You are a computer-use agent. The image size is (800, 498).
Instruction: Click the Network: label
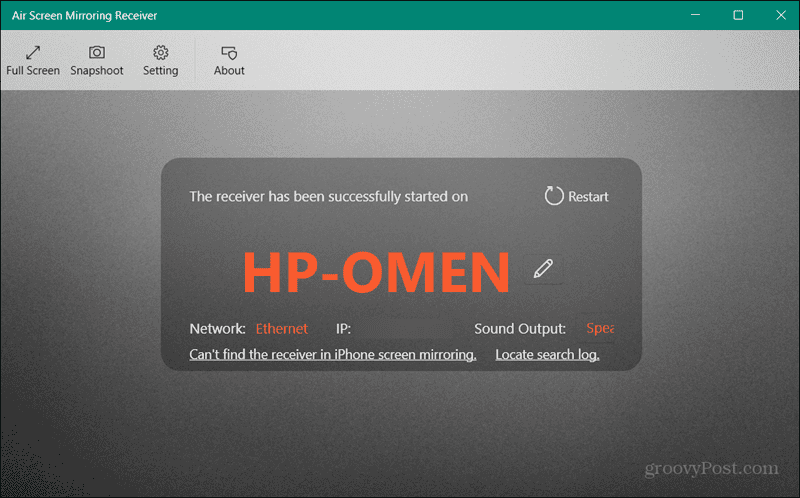pyautogui.click(x=217, y=329)
